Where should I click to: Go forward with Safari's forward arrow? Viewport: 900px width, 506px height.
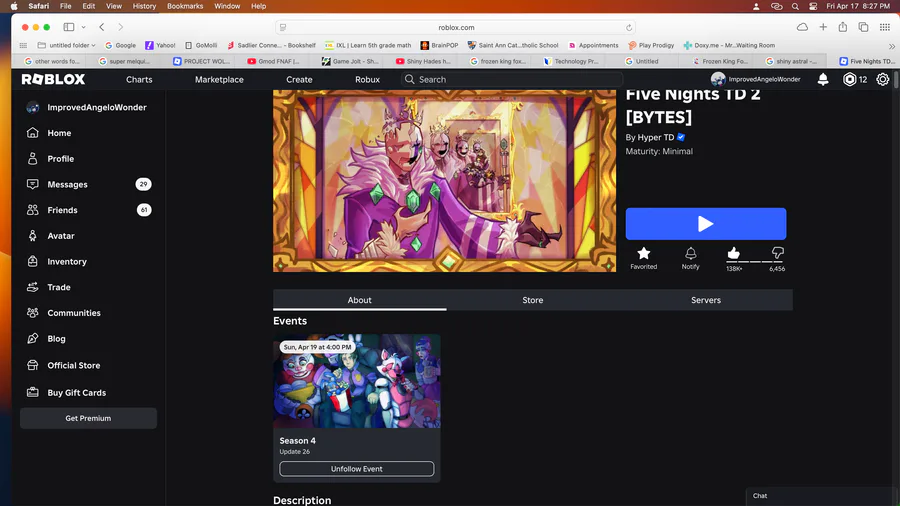tap(121, 27)
